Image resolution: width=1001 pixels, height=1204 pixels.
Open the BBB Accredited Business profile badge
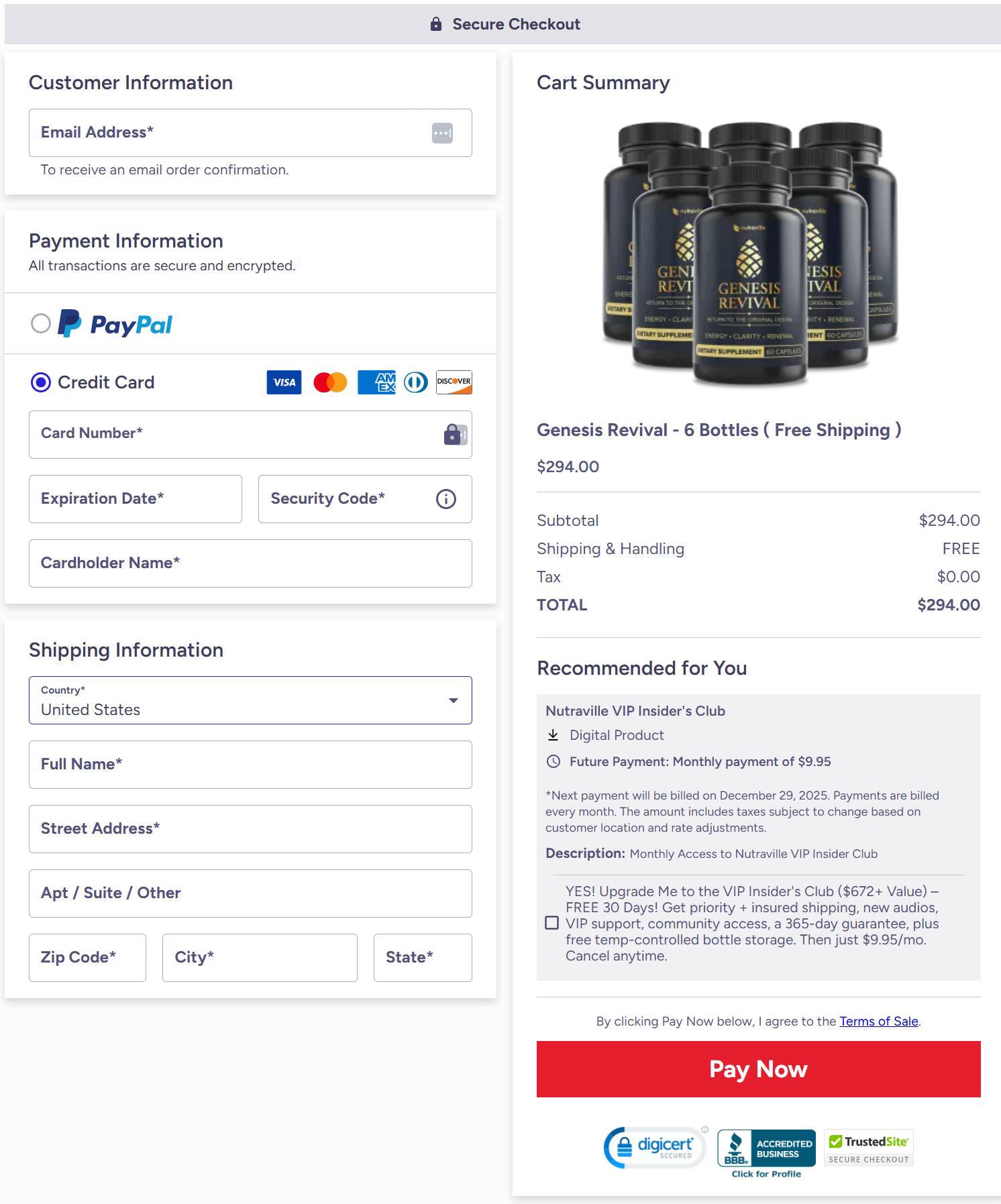point(766,1154)
